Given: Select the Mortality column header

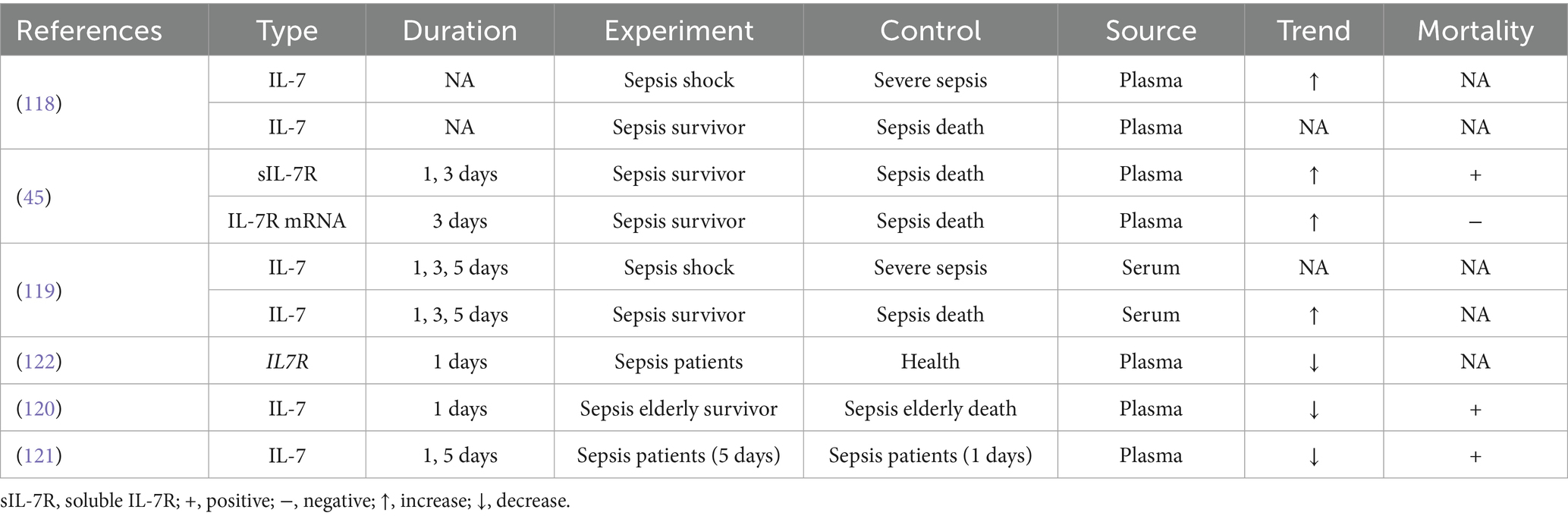Looking at the screenshot, I should point(1475,30).
